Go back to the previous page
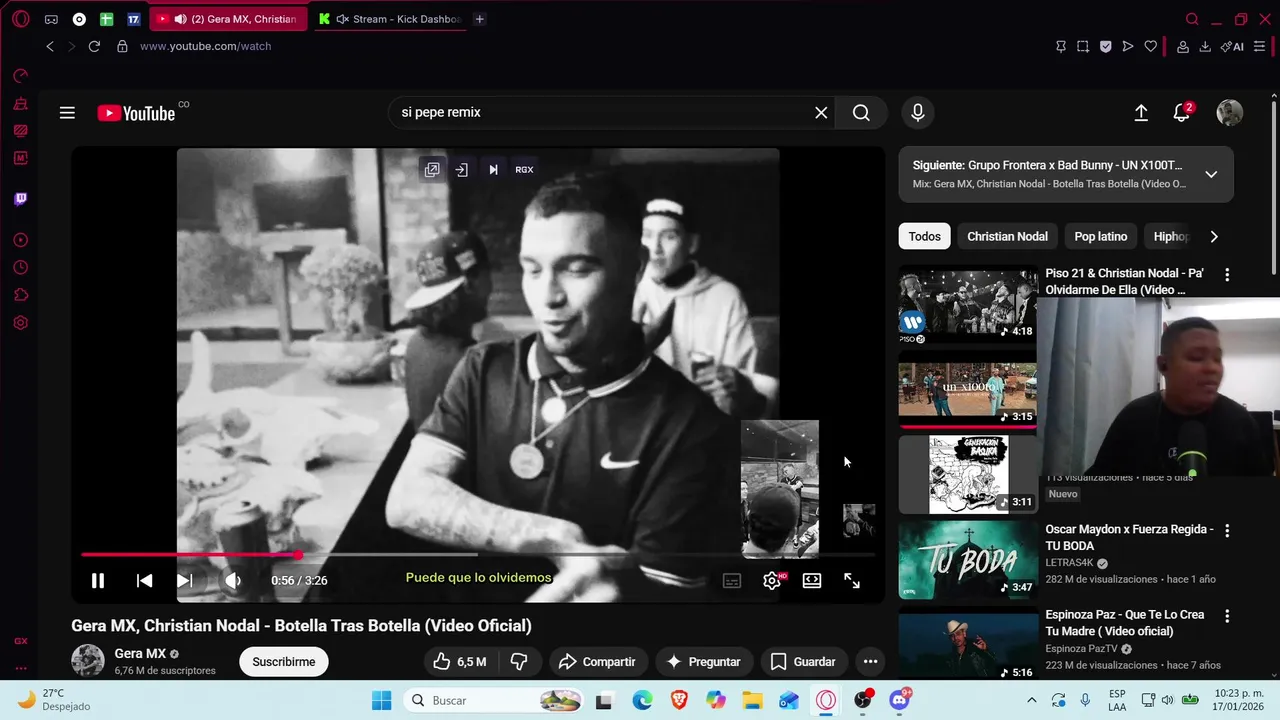The image size is (1280, 720). pos(50,46)
